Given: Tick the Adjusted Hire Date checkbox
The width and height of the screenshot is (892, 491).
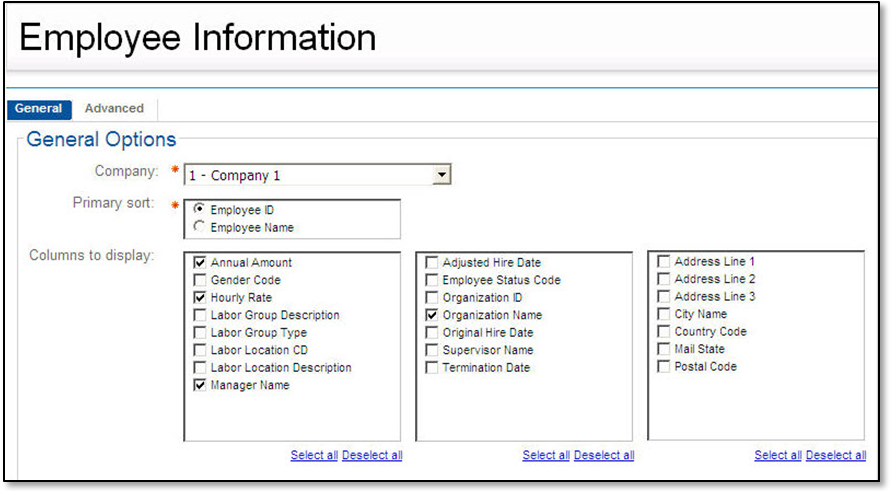Looking at the screenshot, I should click(432, 263).
